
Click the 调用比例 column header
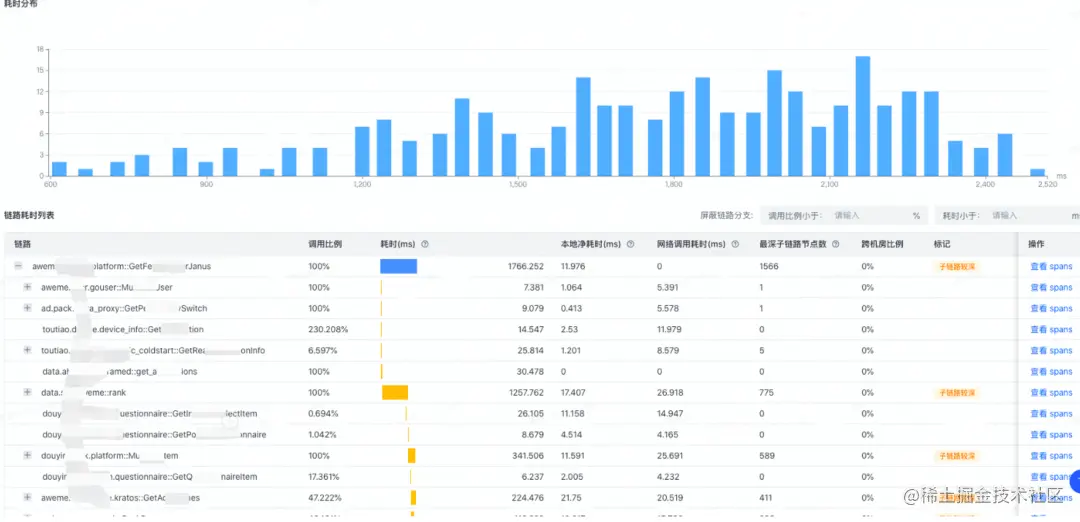(325, 244)
